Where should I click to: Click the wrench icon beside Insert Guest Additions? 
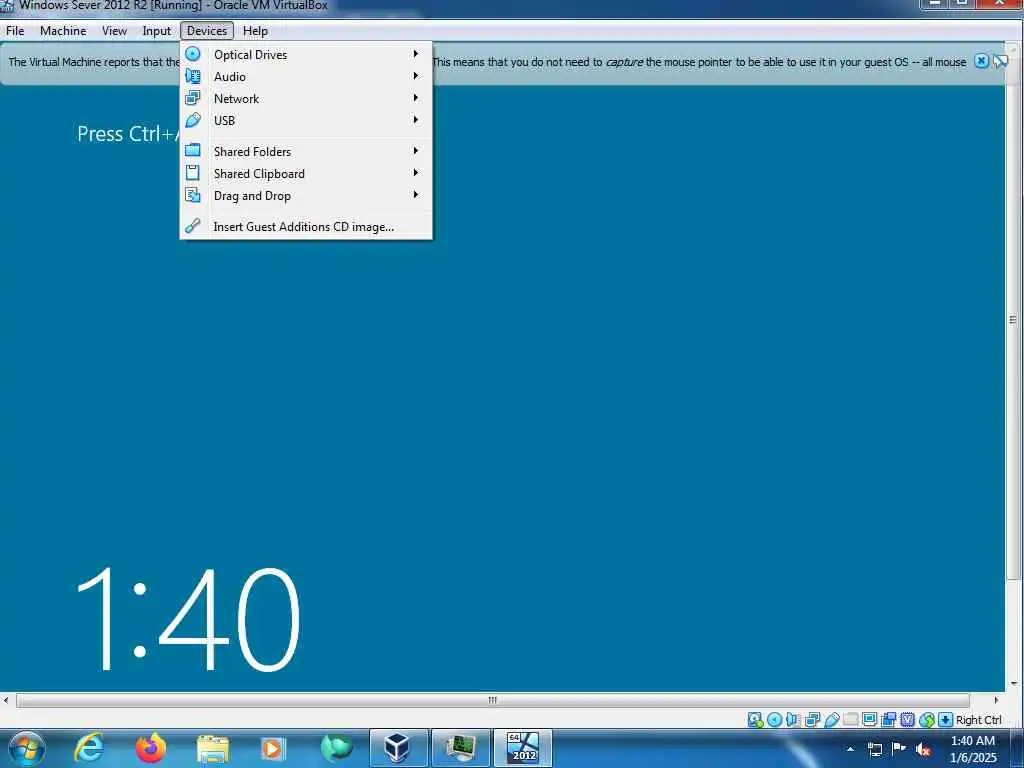point(193,226)
